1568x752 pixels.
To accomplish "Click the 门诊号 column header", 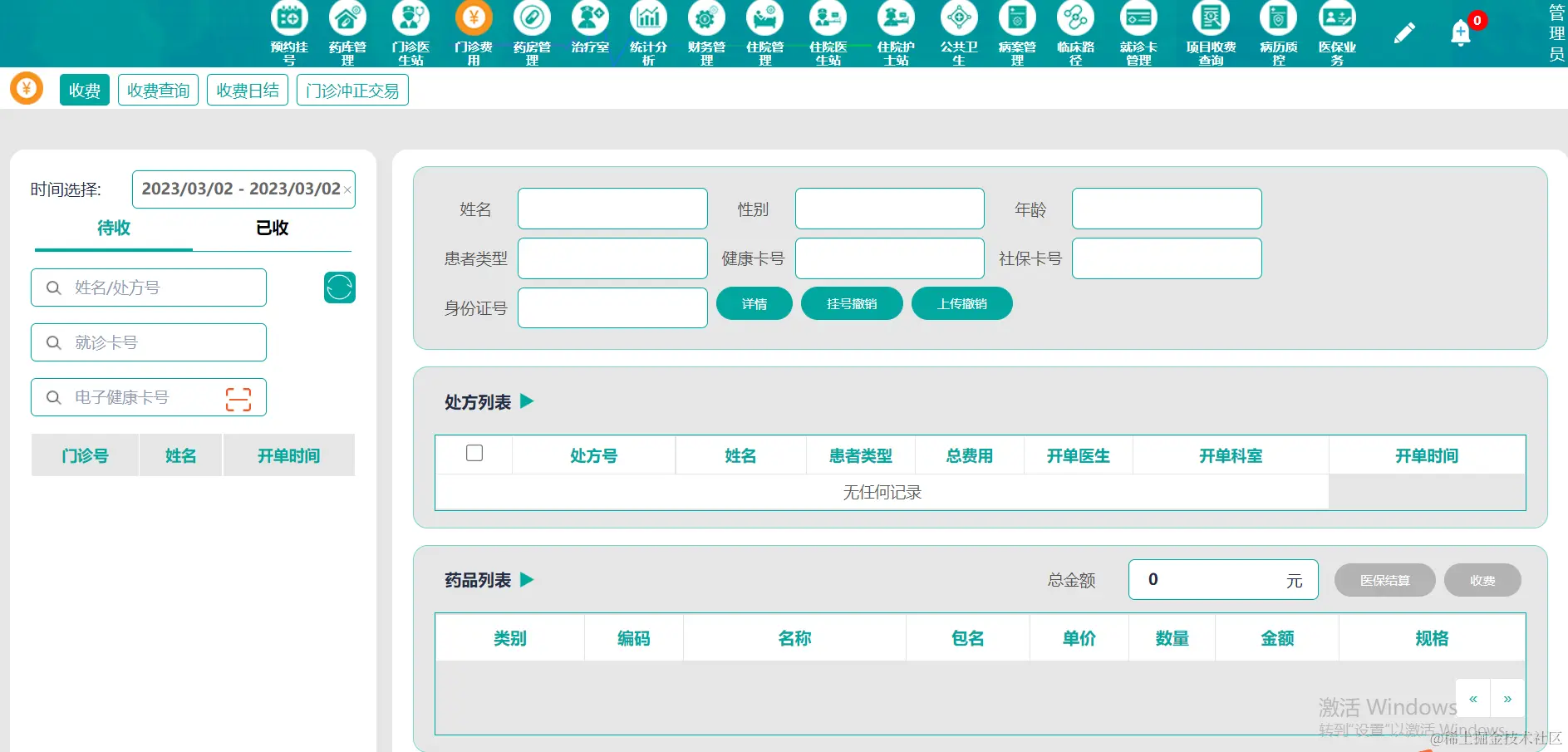I will (85, 455).
